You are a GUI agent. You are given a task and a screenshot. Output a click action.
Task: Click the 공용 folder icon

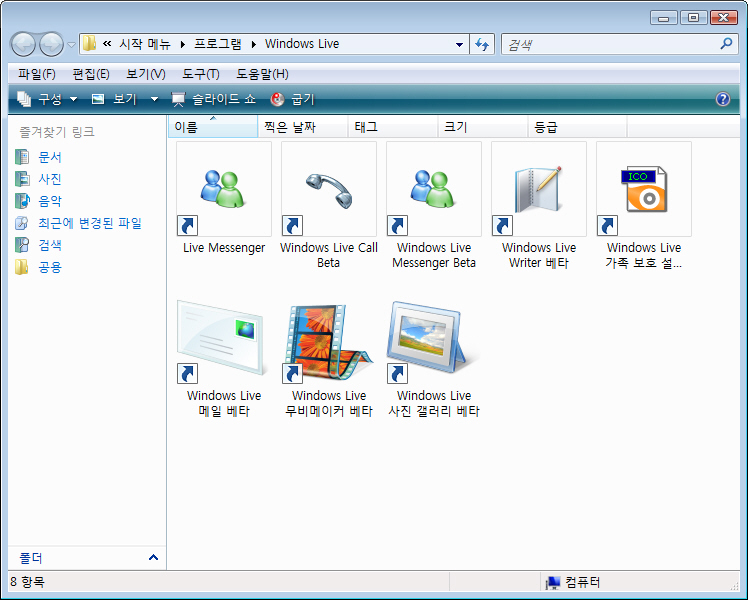tap(22, 267)
